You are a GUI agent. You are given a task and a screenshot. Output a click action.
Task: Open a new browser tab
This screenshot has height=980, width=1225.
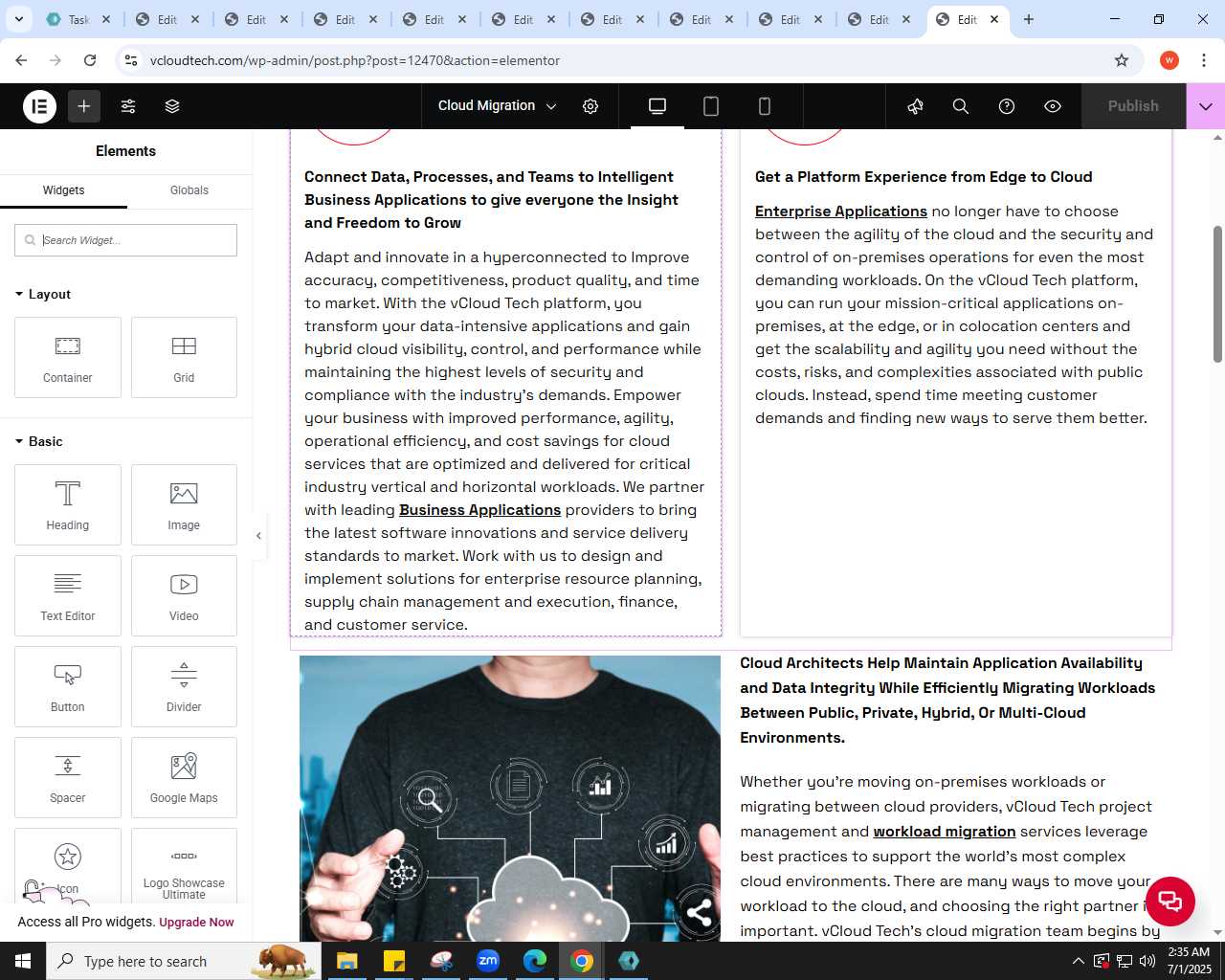[1029, 19]
